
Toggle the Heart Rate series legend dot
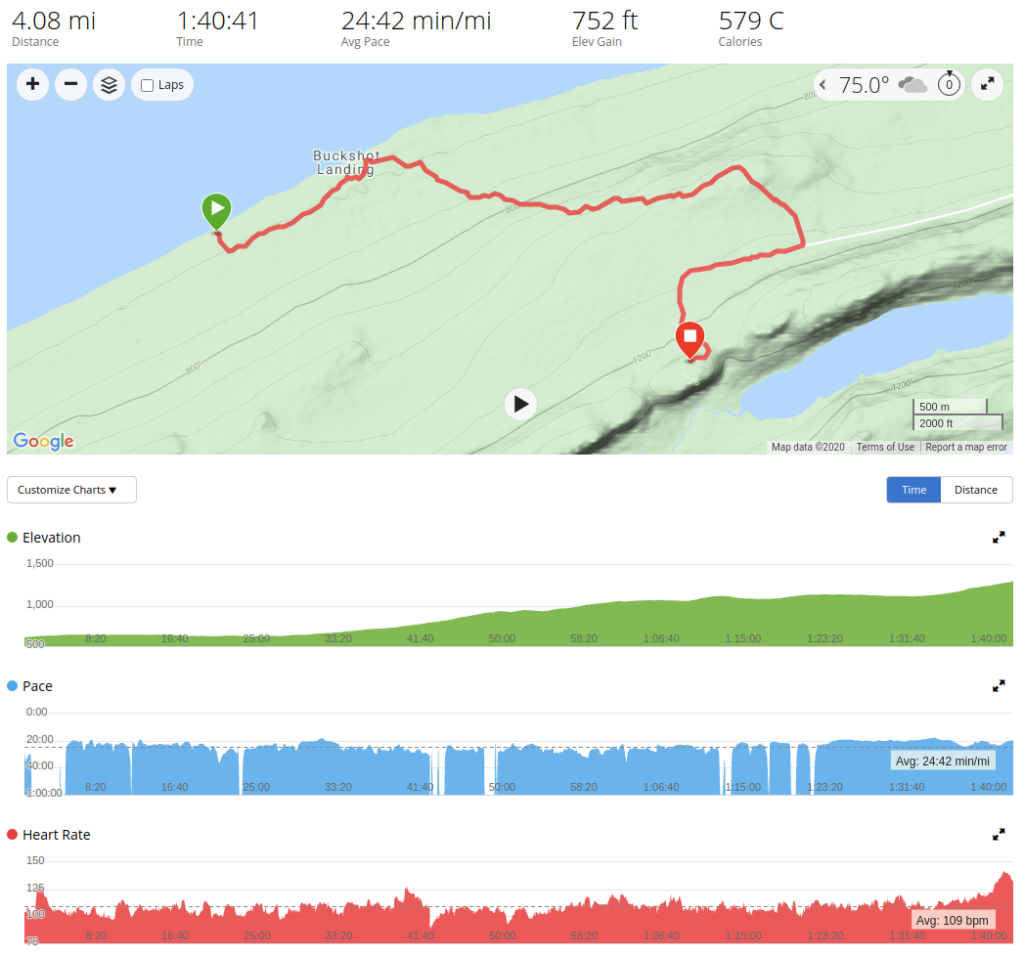tap(12, 834)
